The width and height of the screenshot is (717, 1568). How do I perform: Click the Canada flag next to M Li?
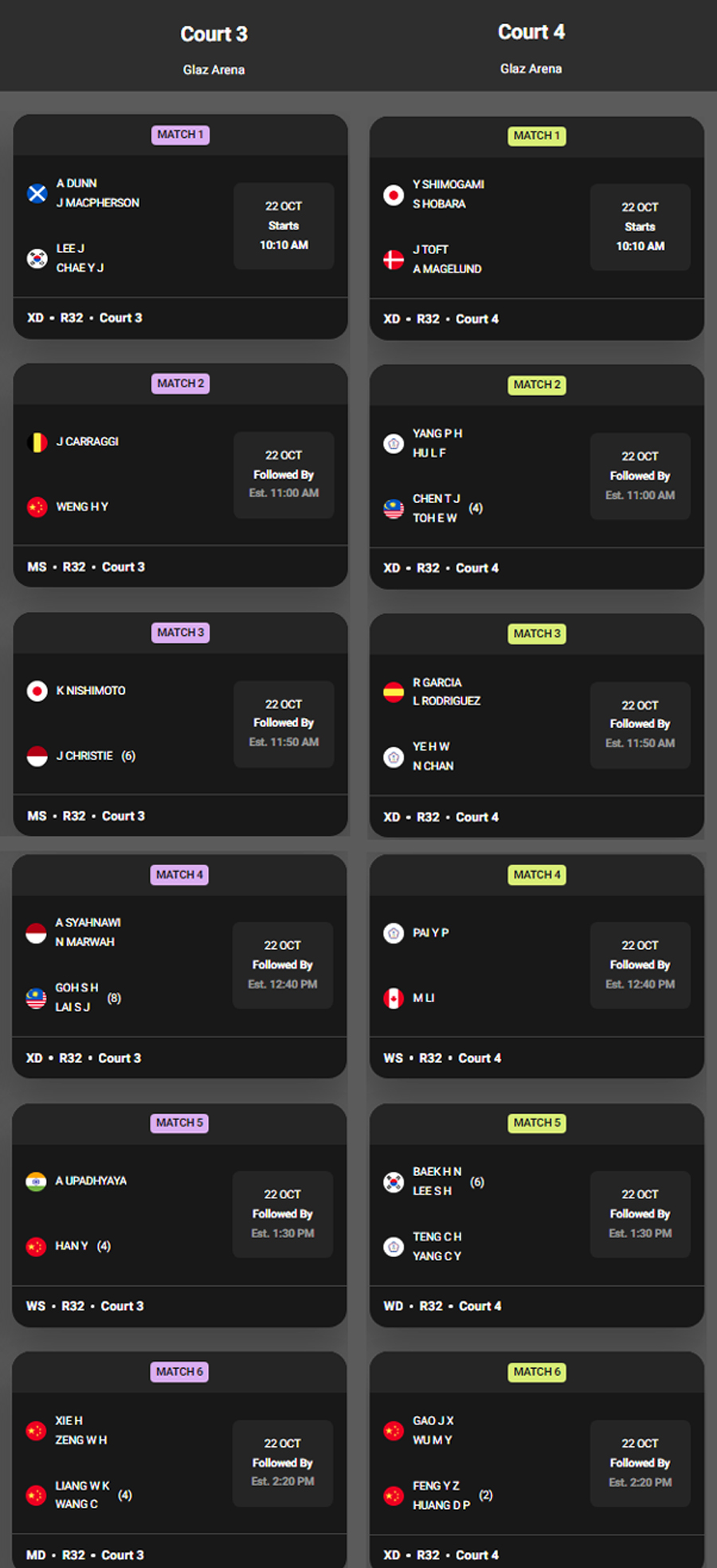(394, 998)
